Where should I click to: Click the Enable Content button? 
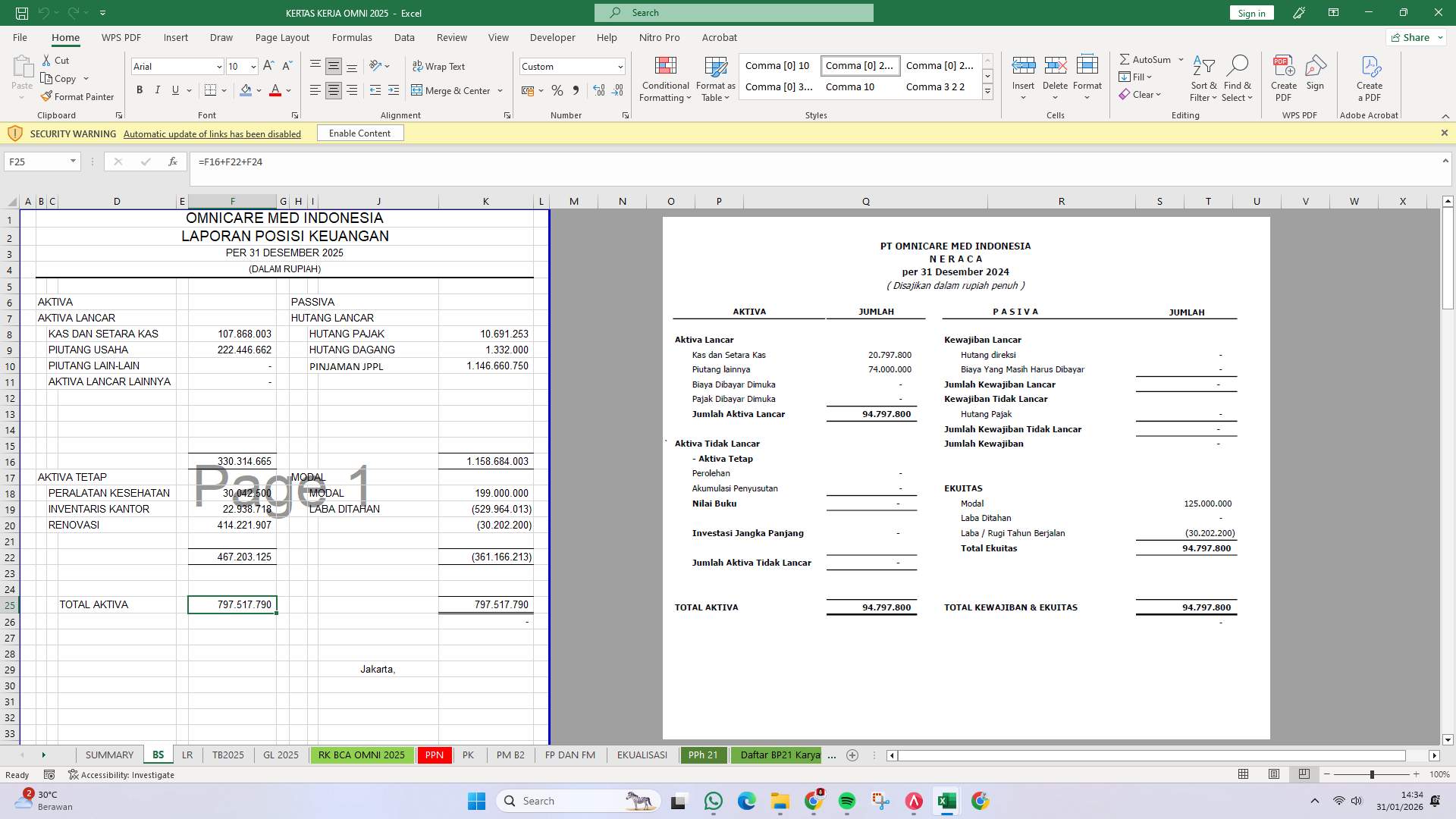point(359,133)
